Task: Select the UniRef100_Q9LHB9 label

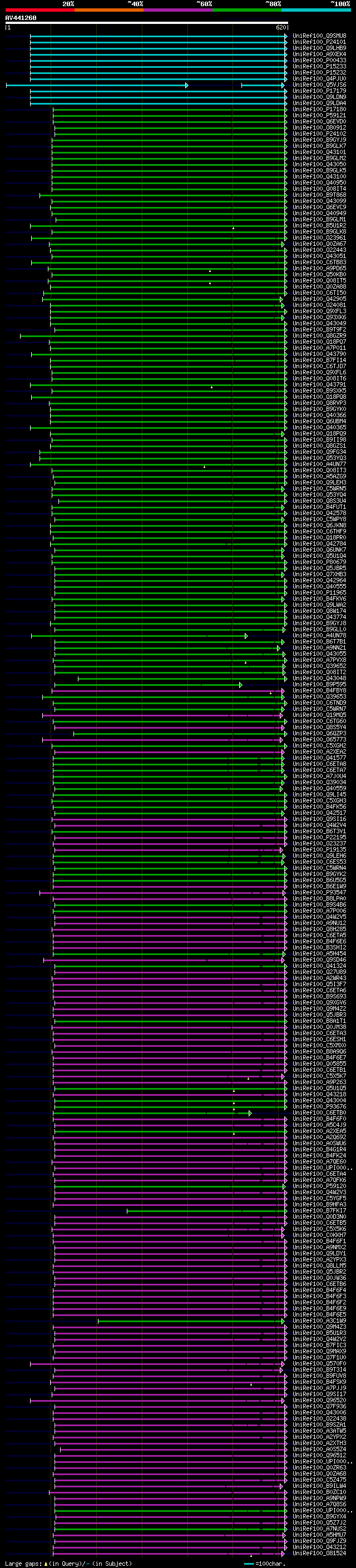Action: [319, 48]
